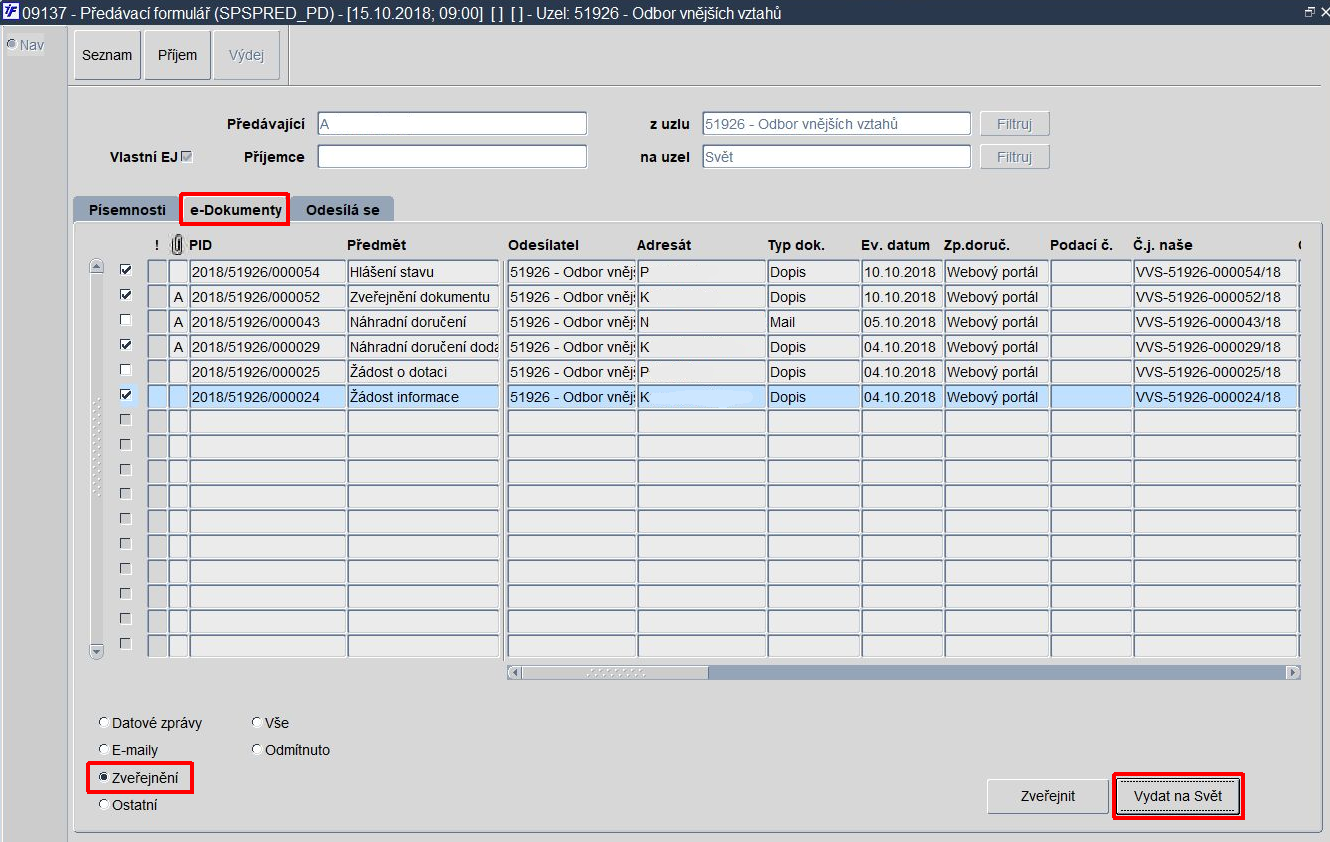Open the Odesílá se tab

pos(343,210)
